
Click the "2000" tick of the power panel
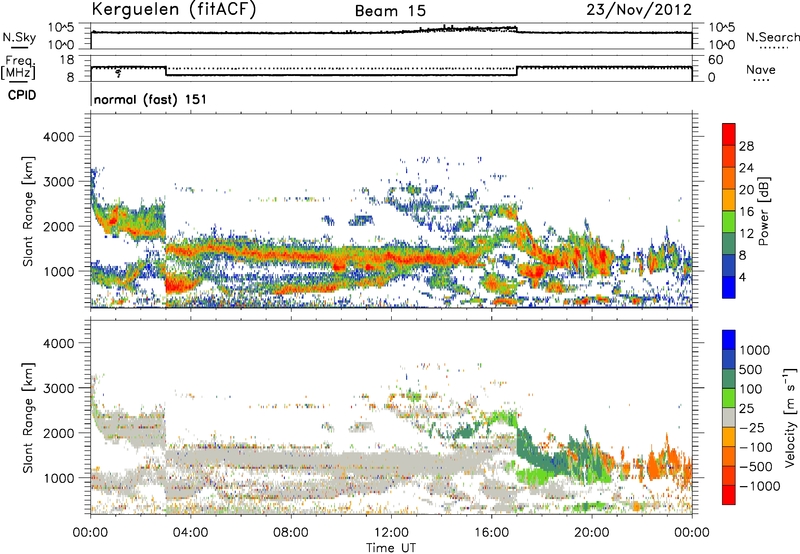pos(59,226)
